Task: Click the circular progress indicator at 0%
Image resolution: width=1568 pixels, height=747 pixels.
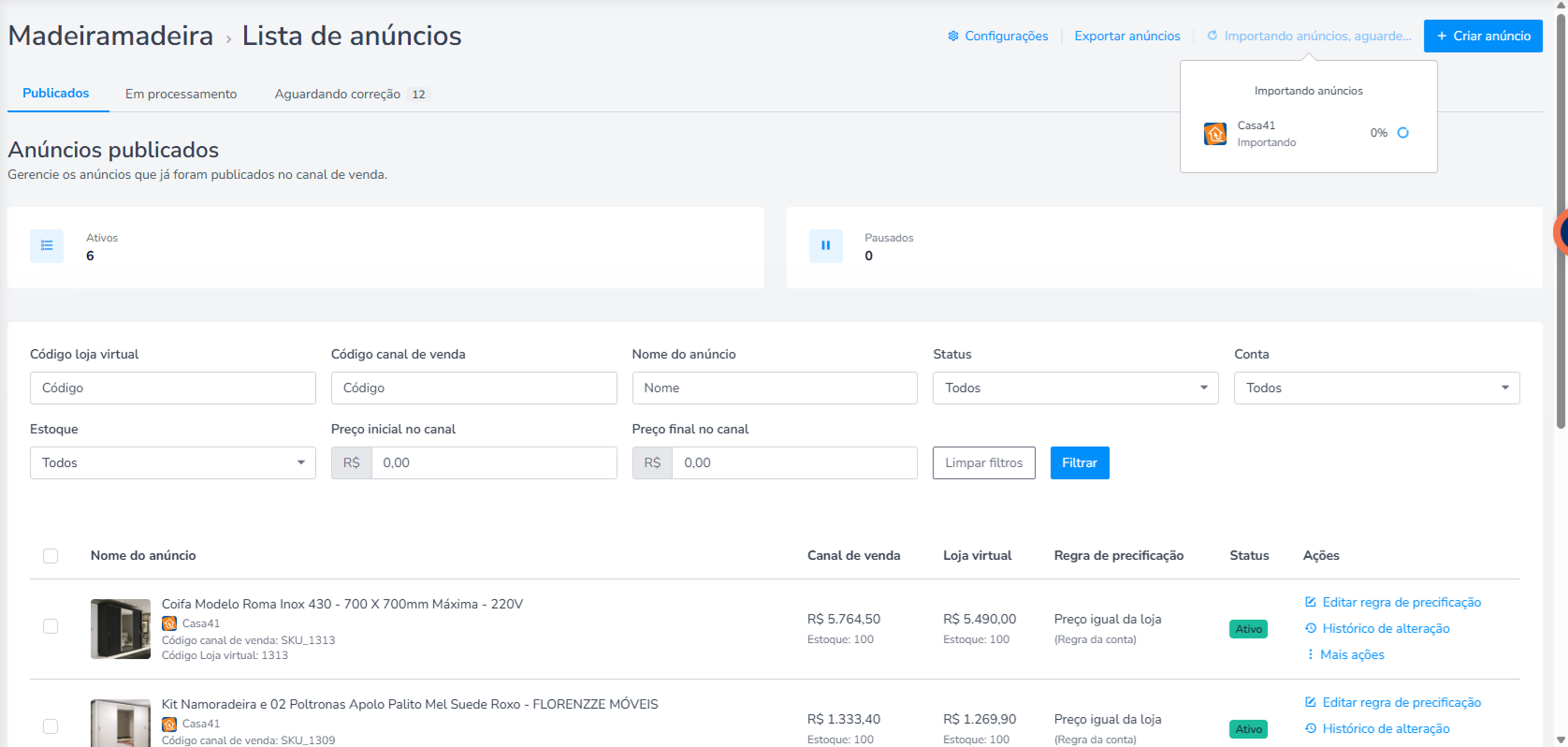Action: [1402, 133]
